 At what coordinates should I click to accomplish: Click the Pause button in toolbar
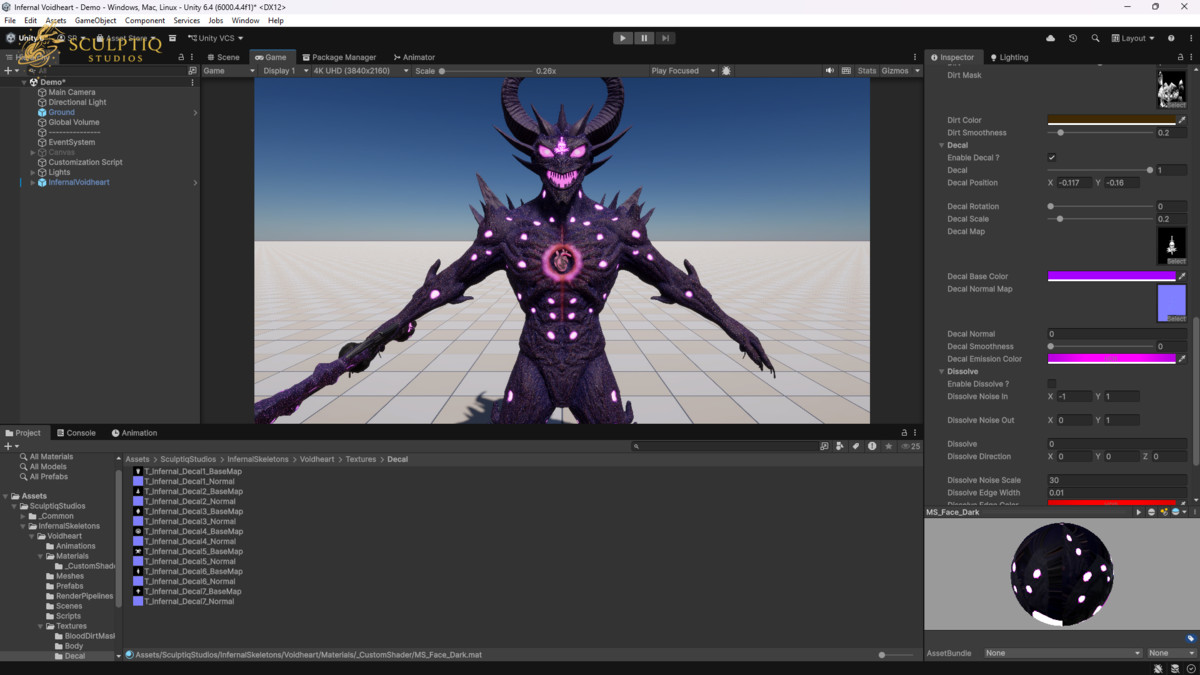pos(644,38)
